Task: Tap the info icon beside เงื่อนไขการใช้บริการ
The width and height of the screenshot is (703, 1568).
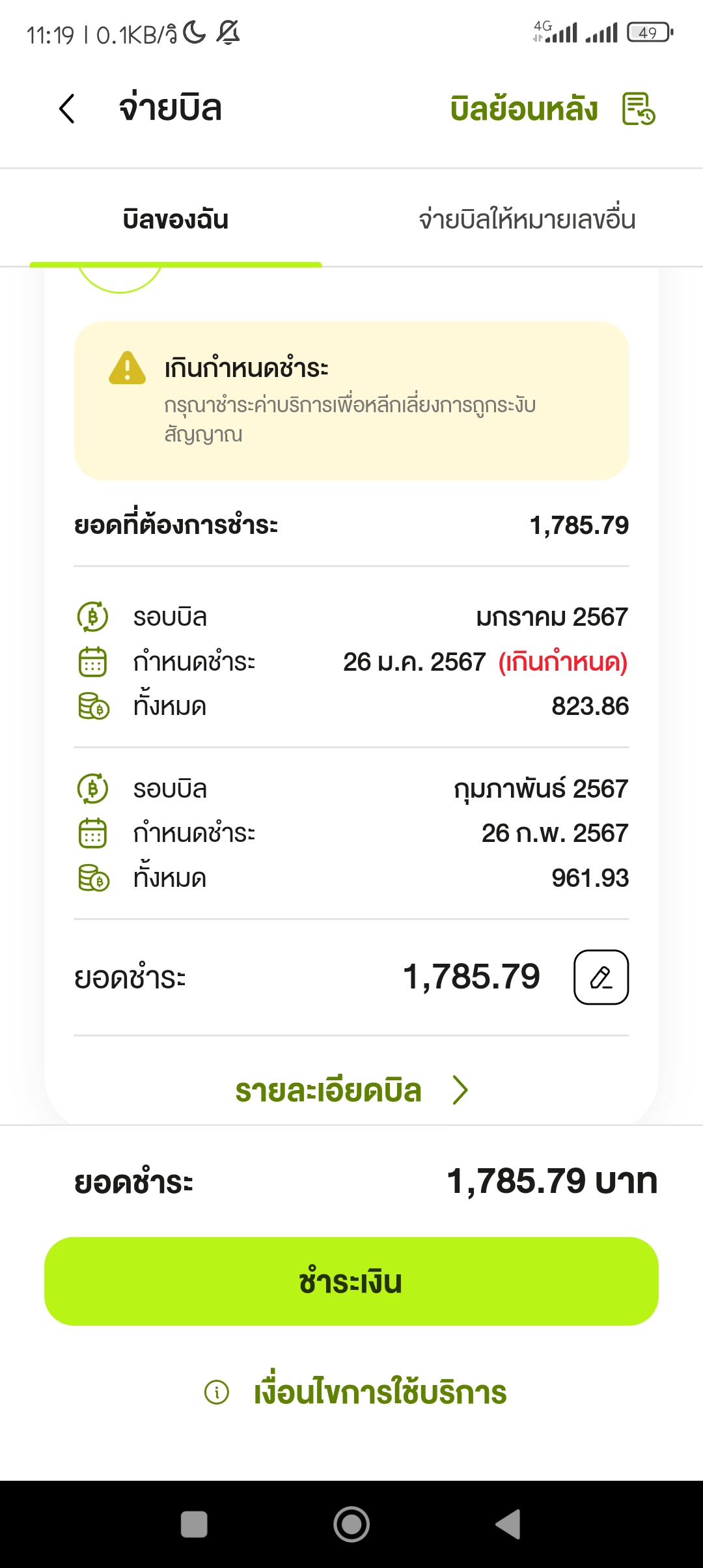Action: pyautogui.click(x=217, y=1392)
